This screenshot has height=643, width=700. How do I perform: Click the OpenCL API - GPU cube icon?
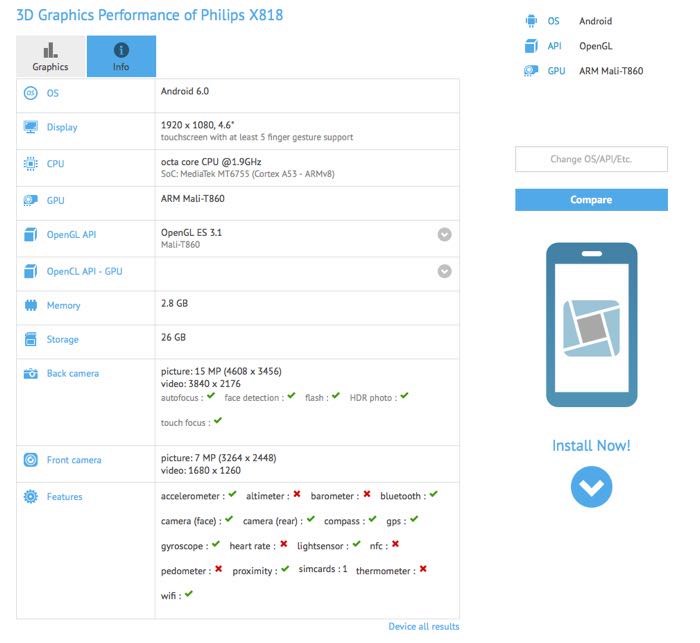coord(31,271)
